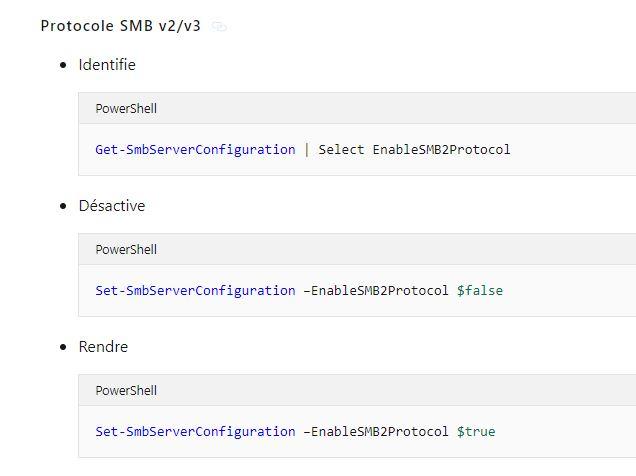Click 'Select' in the first code block
The height and width of the screenshot is (476, 636).
341,150
